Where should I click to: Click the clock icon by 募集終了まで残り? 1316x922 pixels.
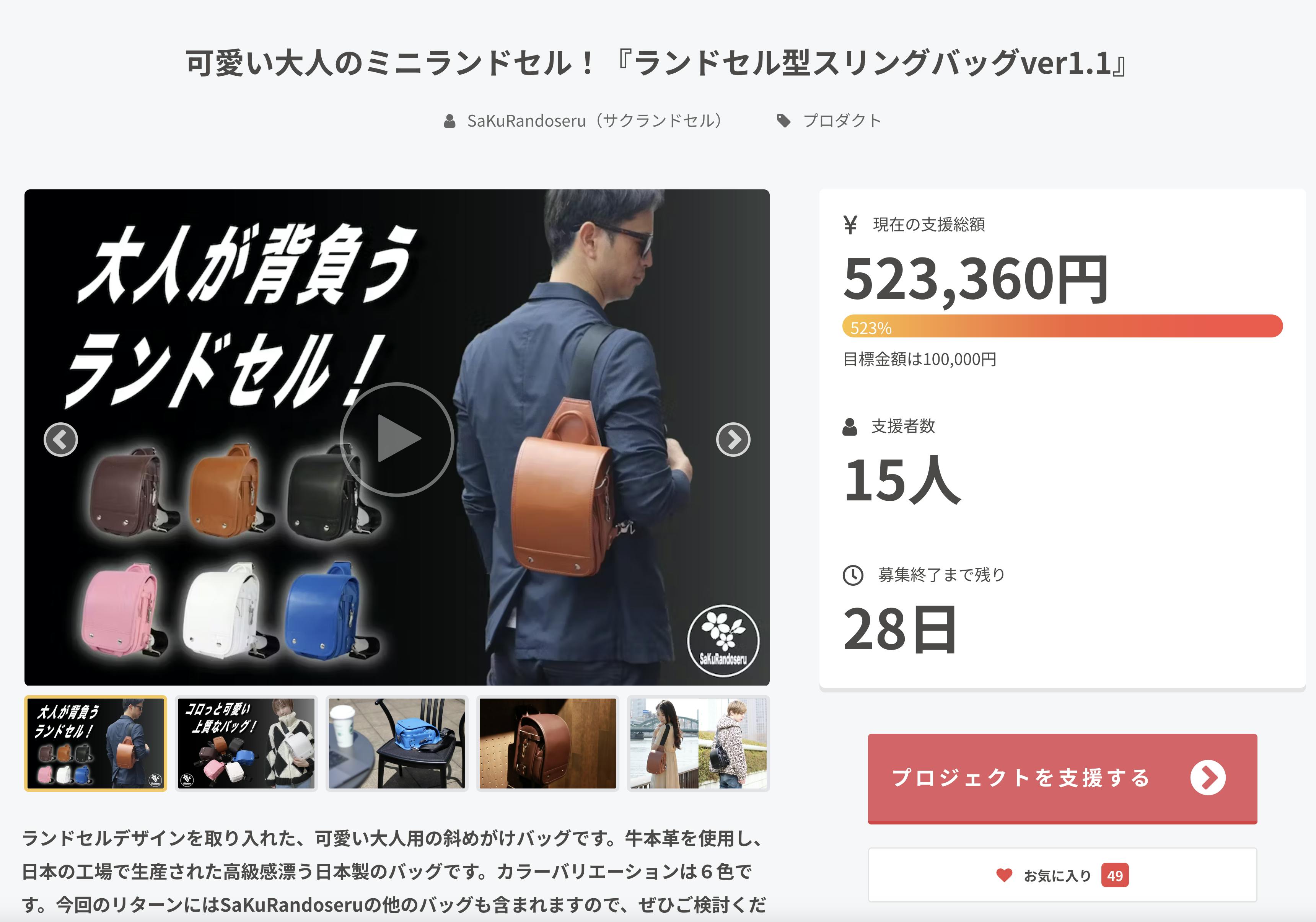(x=852, y=575)
